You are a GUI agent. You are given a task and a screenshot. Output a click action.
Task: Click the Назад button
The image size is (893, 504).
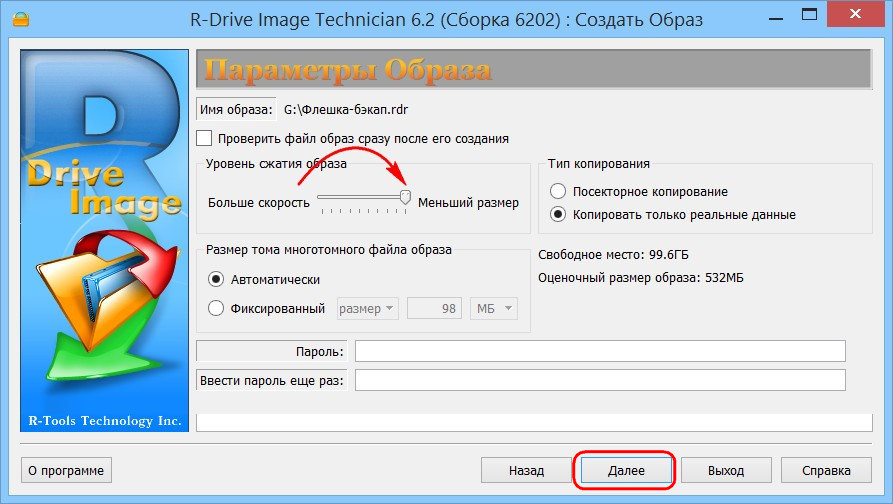pos(526,470)
